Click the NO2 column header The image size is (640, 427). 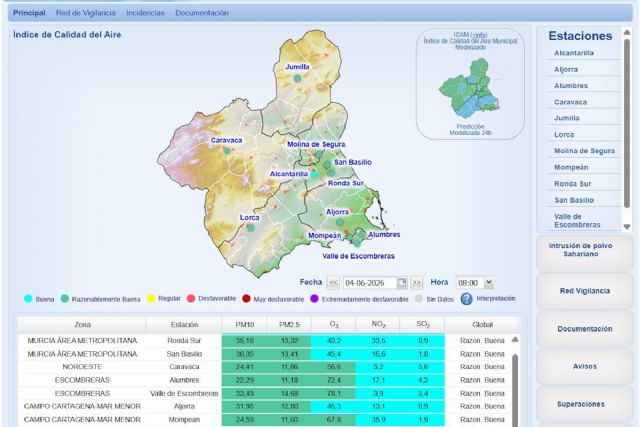point(378,325)
